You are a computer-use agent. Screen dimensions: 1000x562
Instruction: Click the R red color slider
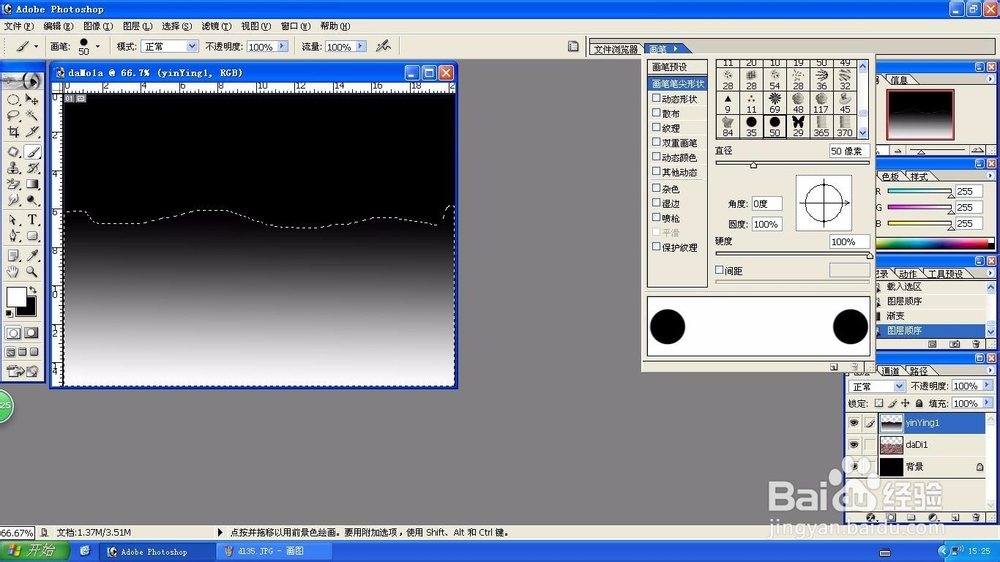(919, 191)
